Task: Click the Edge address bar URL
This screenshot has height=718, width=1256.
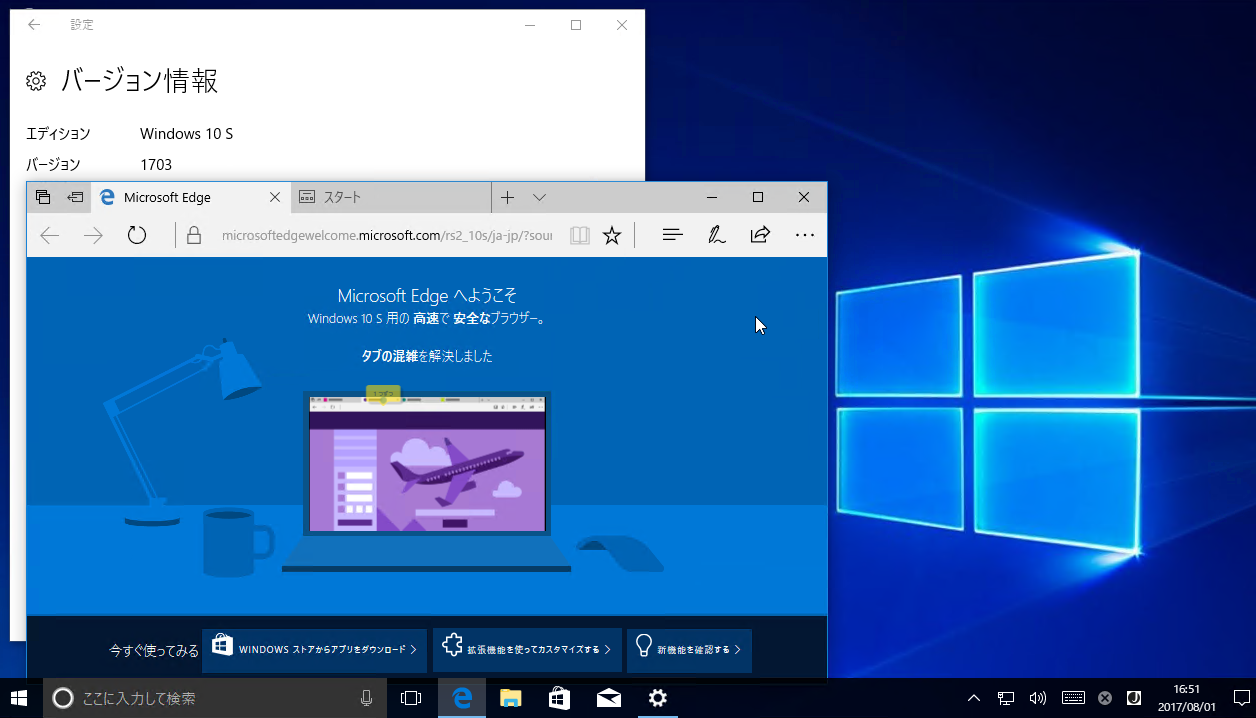Action: [386, 235]
